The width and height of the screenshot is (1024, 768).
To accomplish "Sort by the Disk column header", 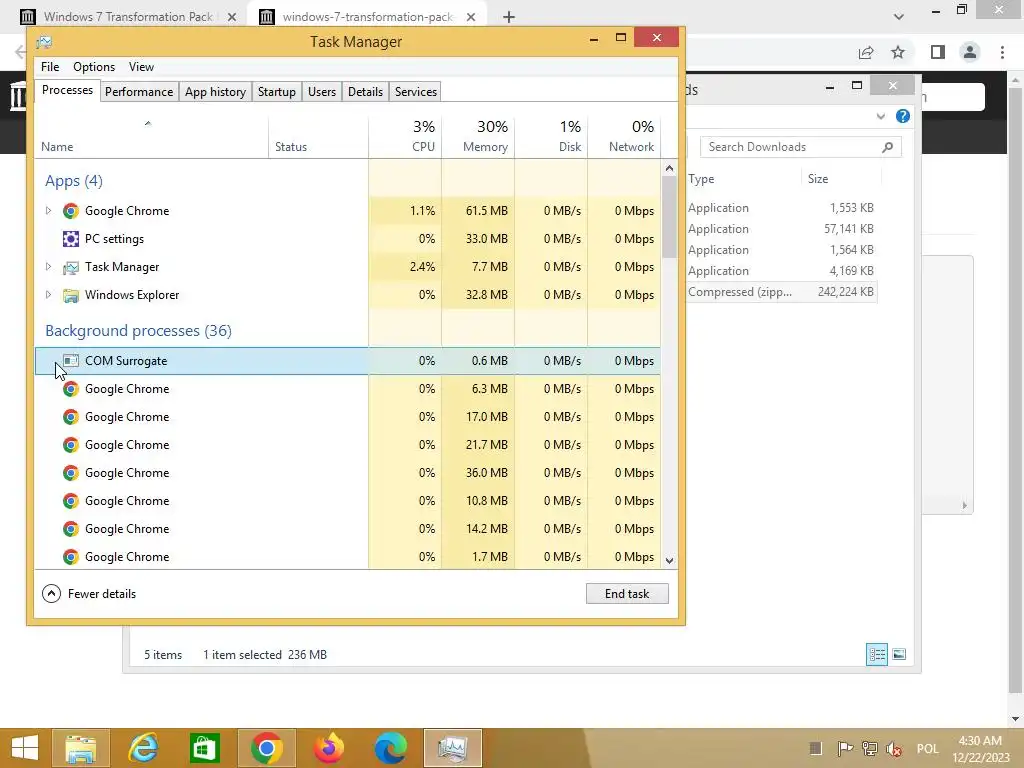I will click(x=551, y=136).
